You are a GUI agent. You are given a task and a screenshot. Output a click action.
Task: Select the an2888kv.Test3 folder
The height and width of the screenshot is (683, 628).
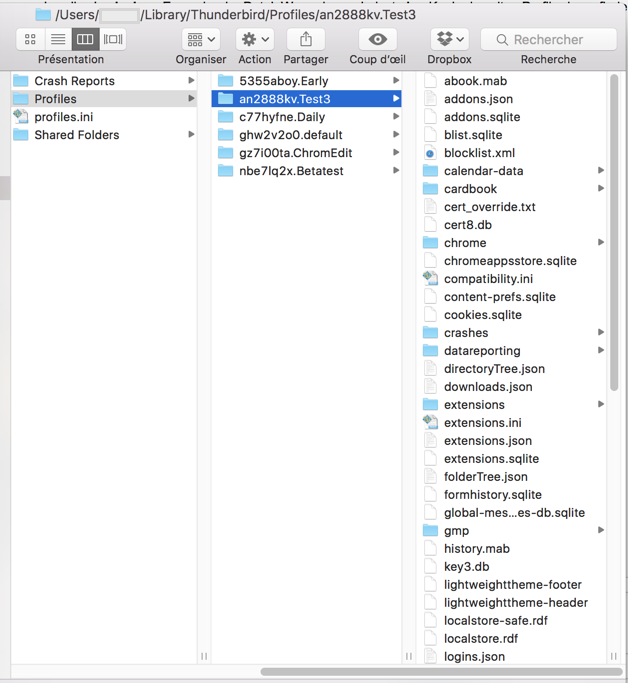pos(306,99)
